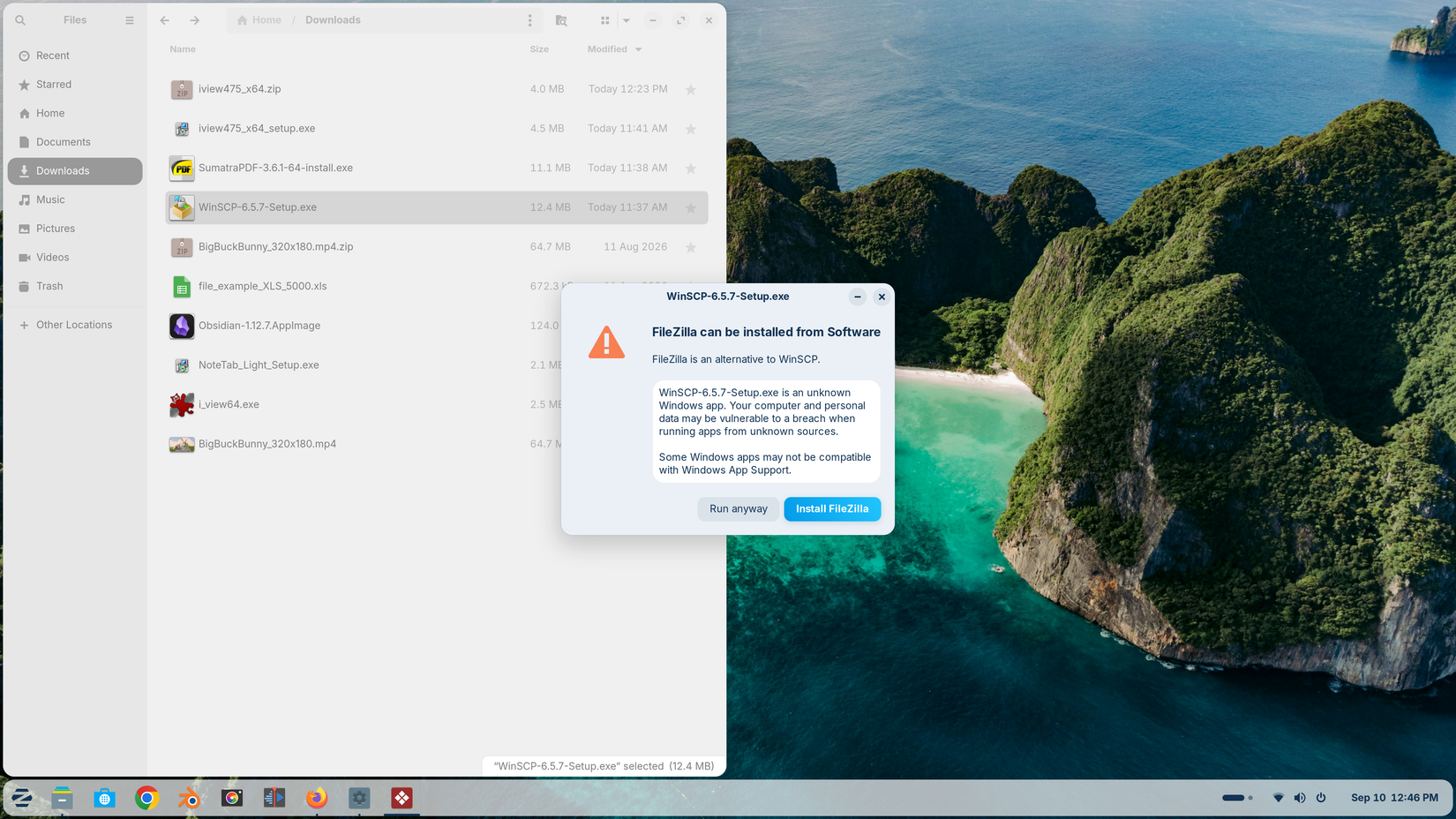Star the WinSCP-6.5.7-Setup.exe file

pyautogui.click(x=691, y=207)
